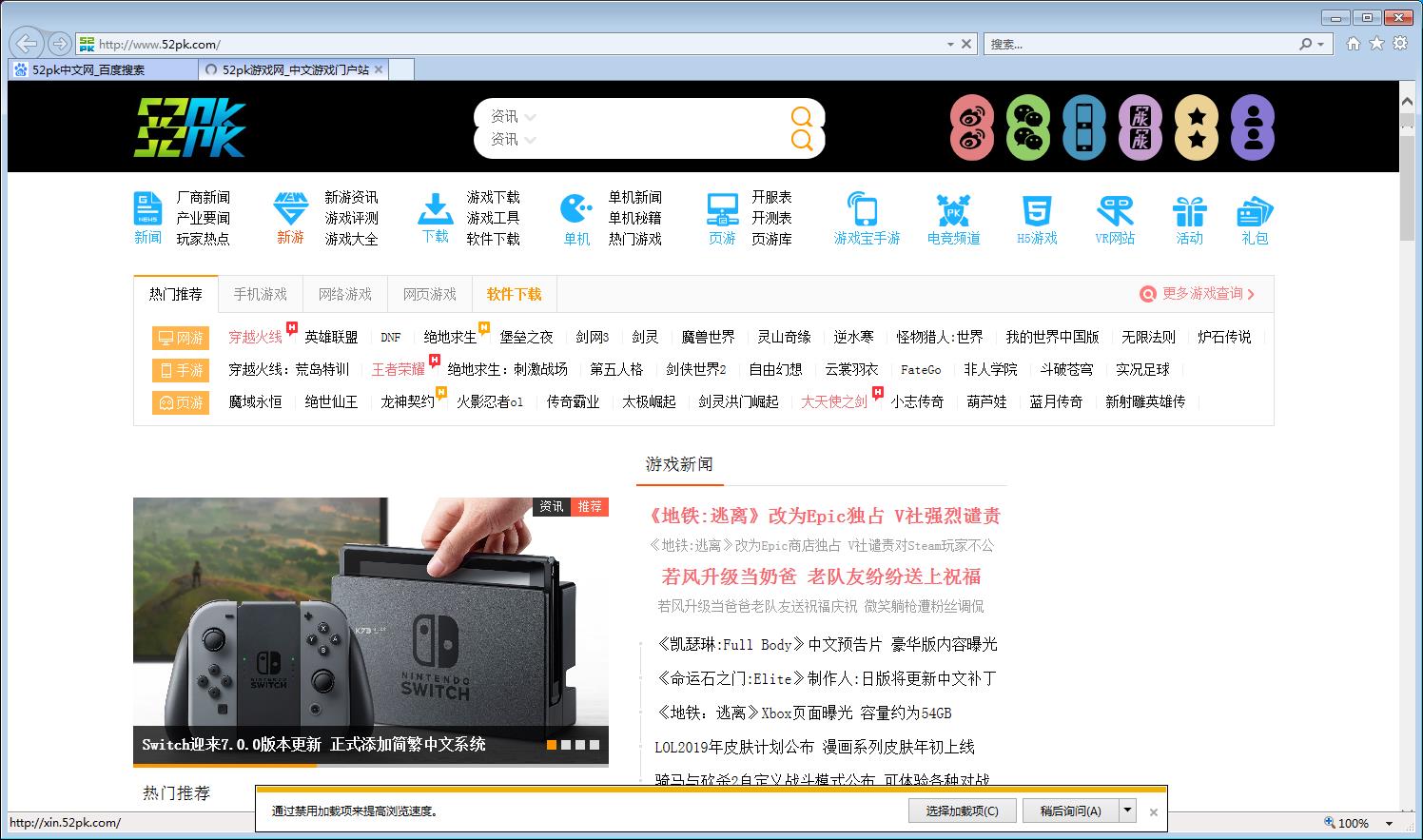The image size is (1423, 840).
Task: Click the 选择加载项(C) button
Action: 961,811
